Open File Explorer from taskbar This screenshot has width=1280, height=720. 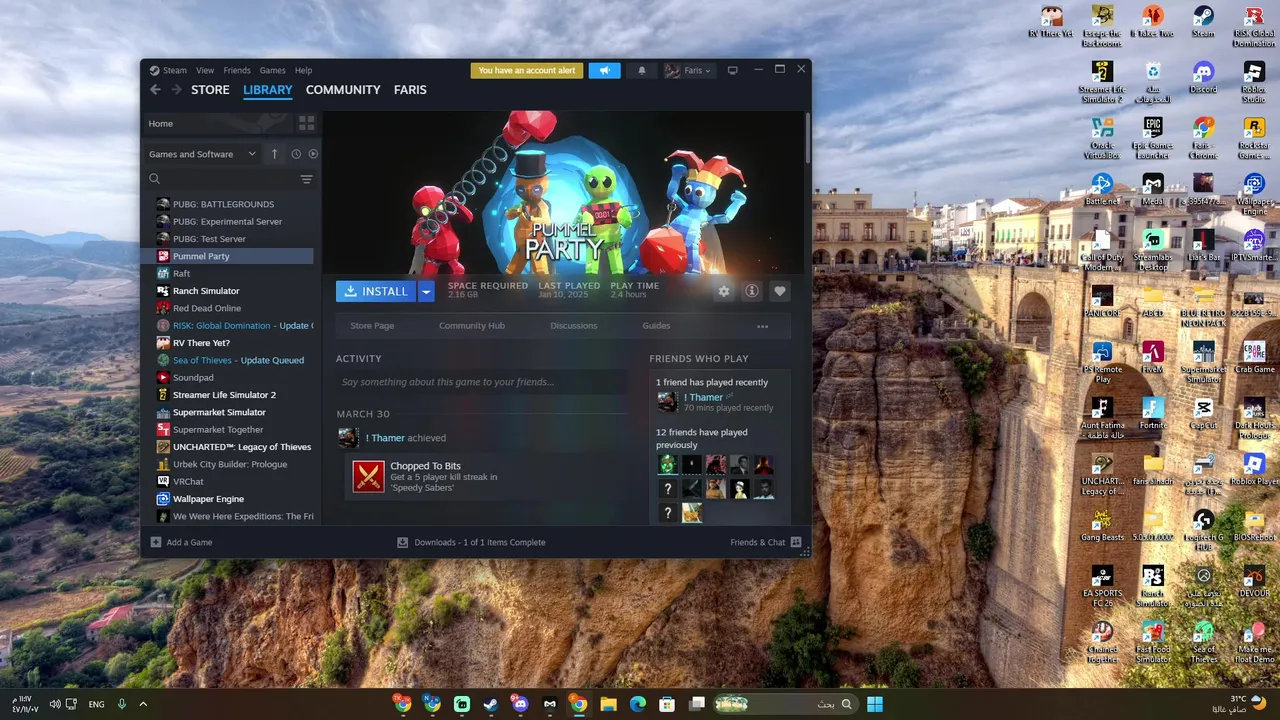608,704
